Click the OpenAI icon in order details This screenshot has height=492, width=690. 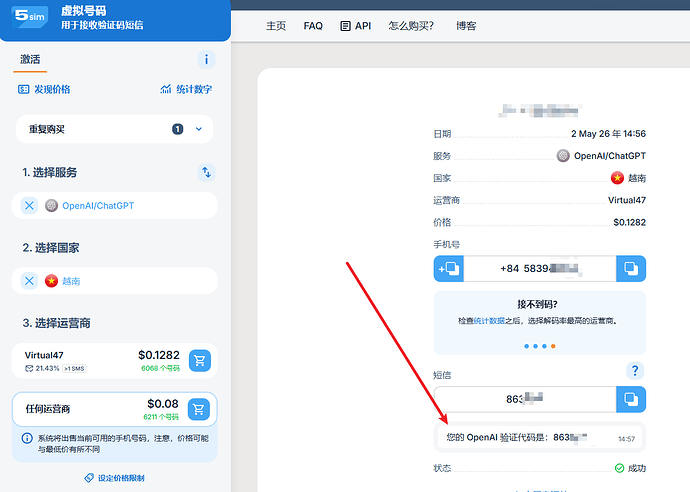[x=563, y=156]
